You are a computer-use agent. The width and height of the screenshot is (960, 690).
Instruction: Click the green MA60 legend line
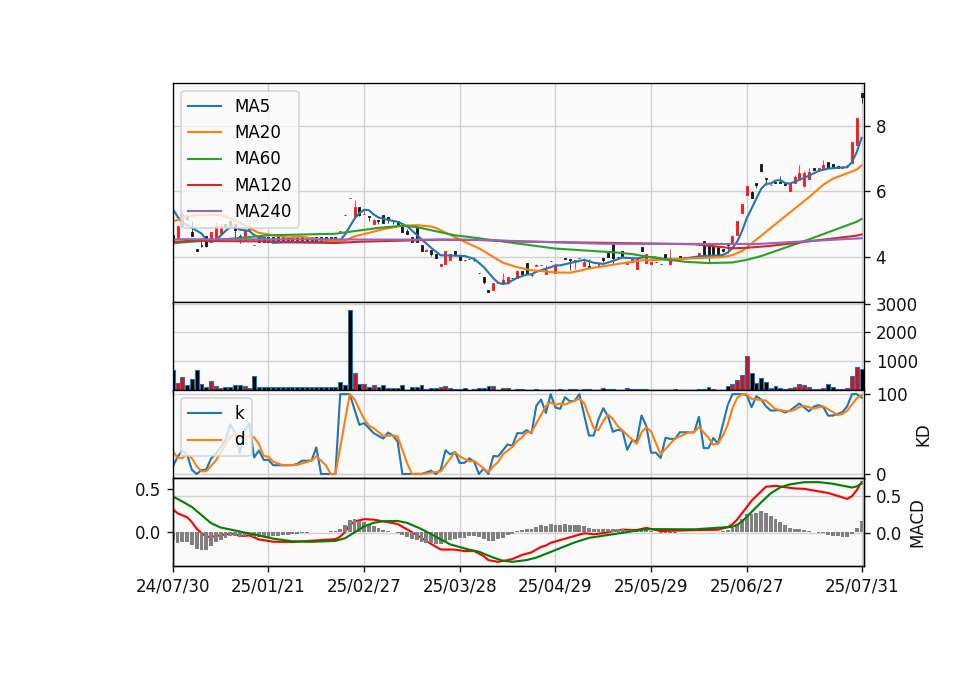click(204, 159)
